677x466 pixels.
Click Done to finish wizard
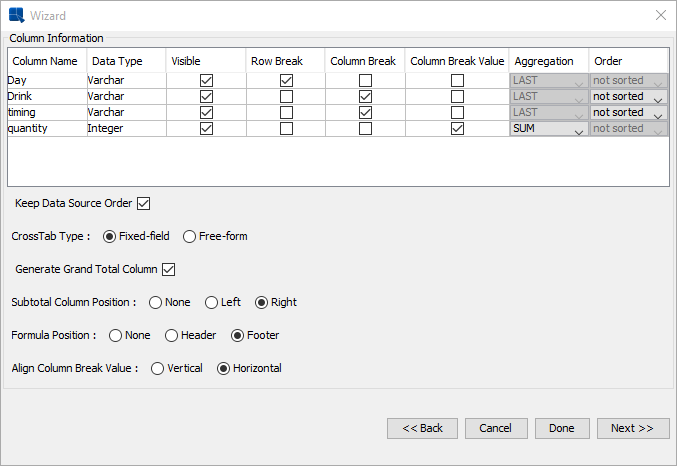(x=562, y=428)
